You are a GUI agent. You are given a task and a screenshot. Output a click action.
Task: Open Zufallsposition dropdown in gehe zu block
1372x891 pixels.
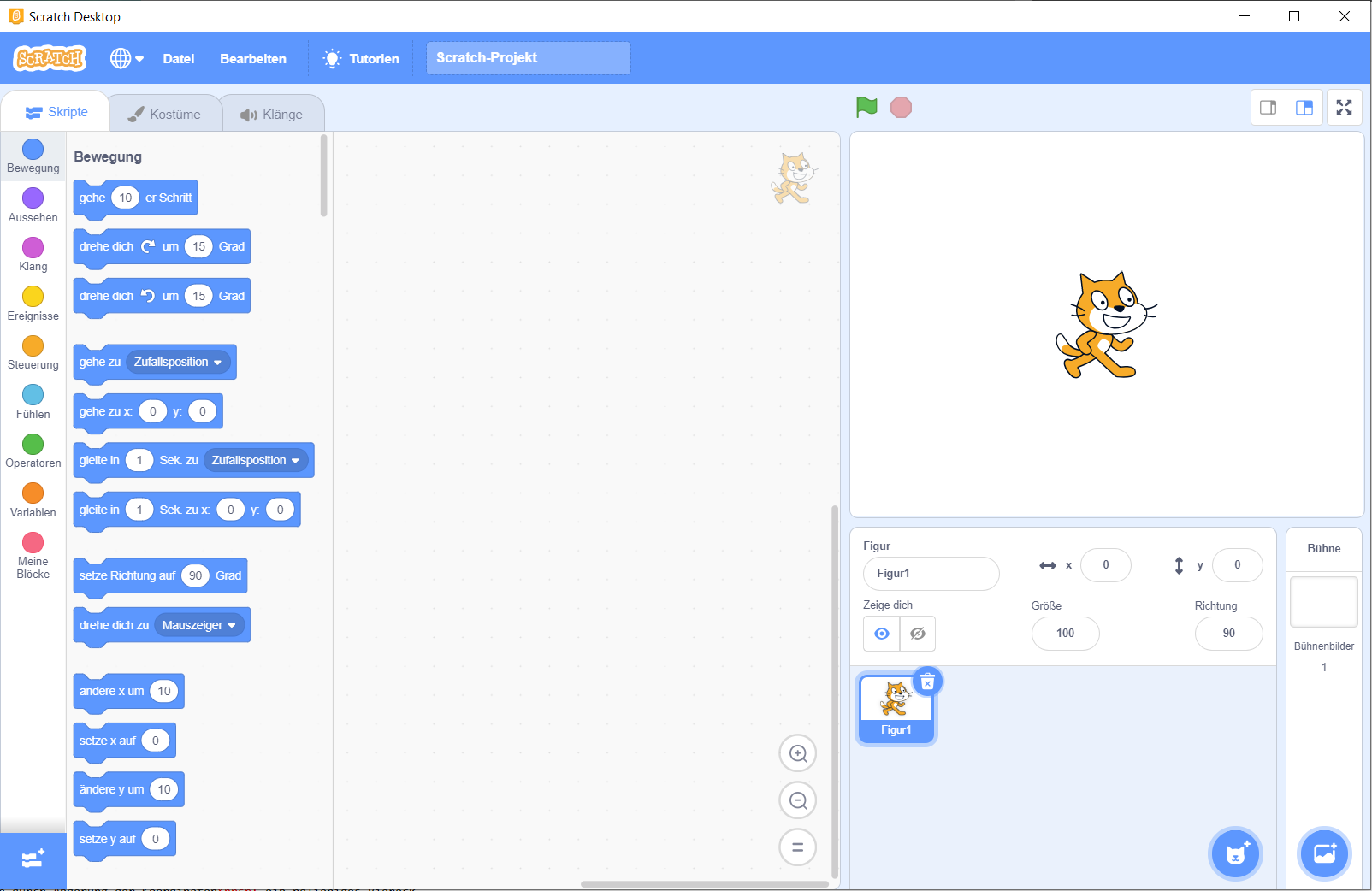coord(179,362)
